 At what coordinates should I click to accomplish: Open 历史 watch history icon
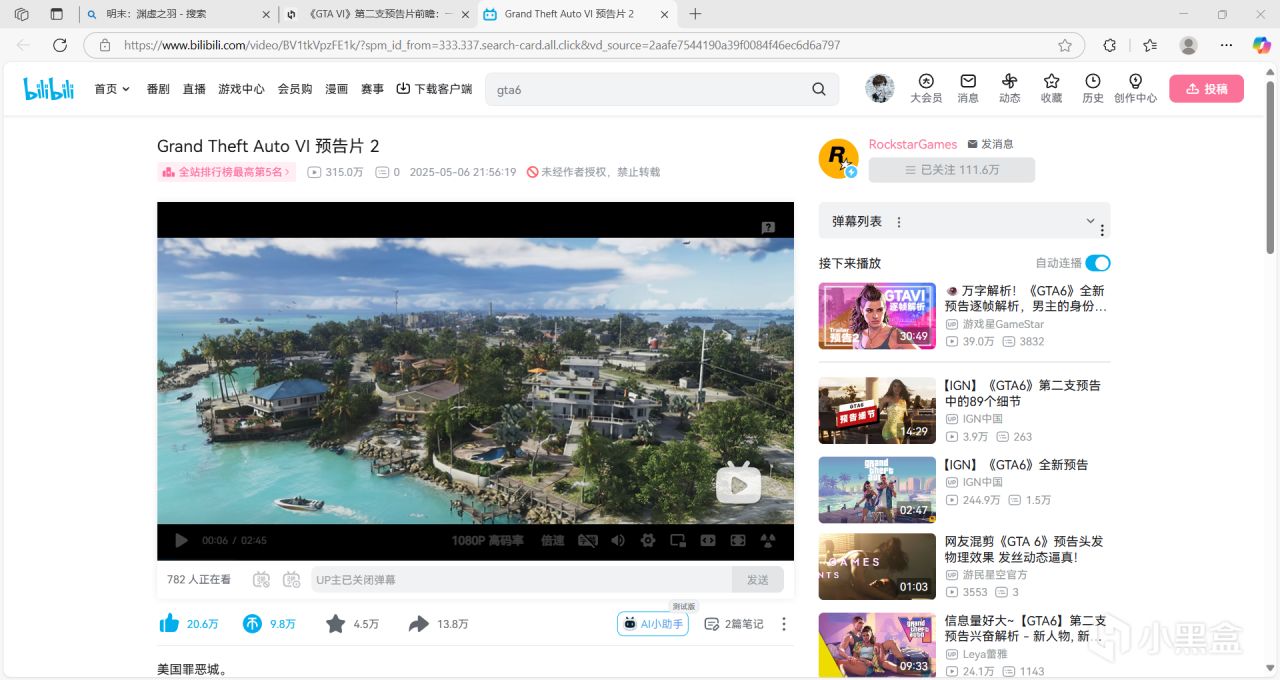point(1093,88)
